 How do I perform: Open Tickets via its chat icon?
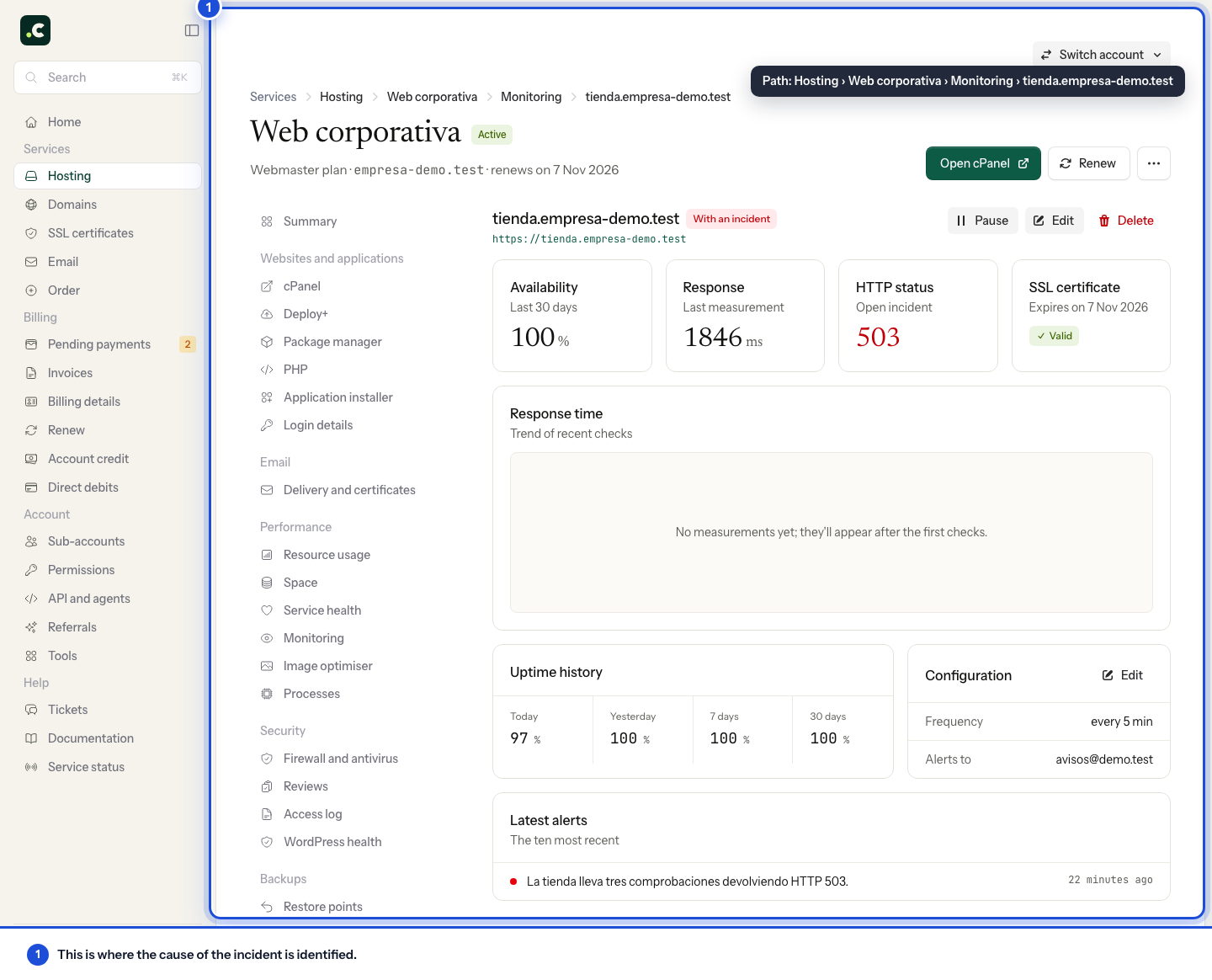coord(31,710)
